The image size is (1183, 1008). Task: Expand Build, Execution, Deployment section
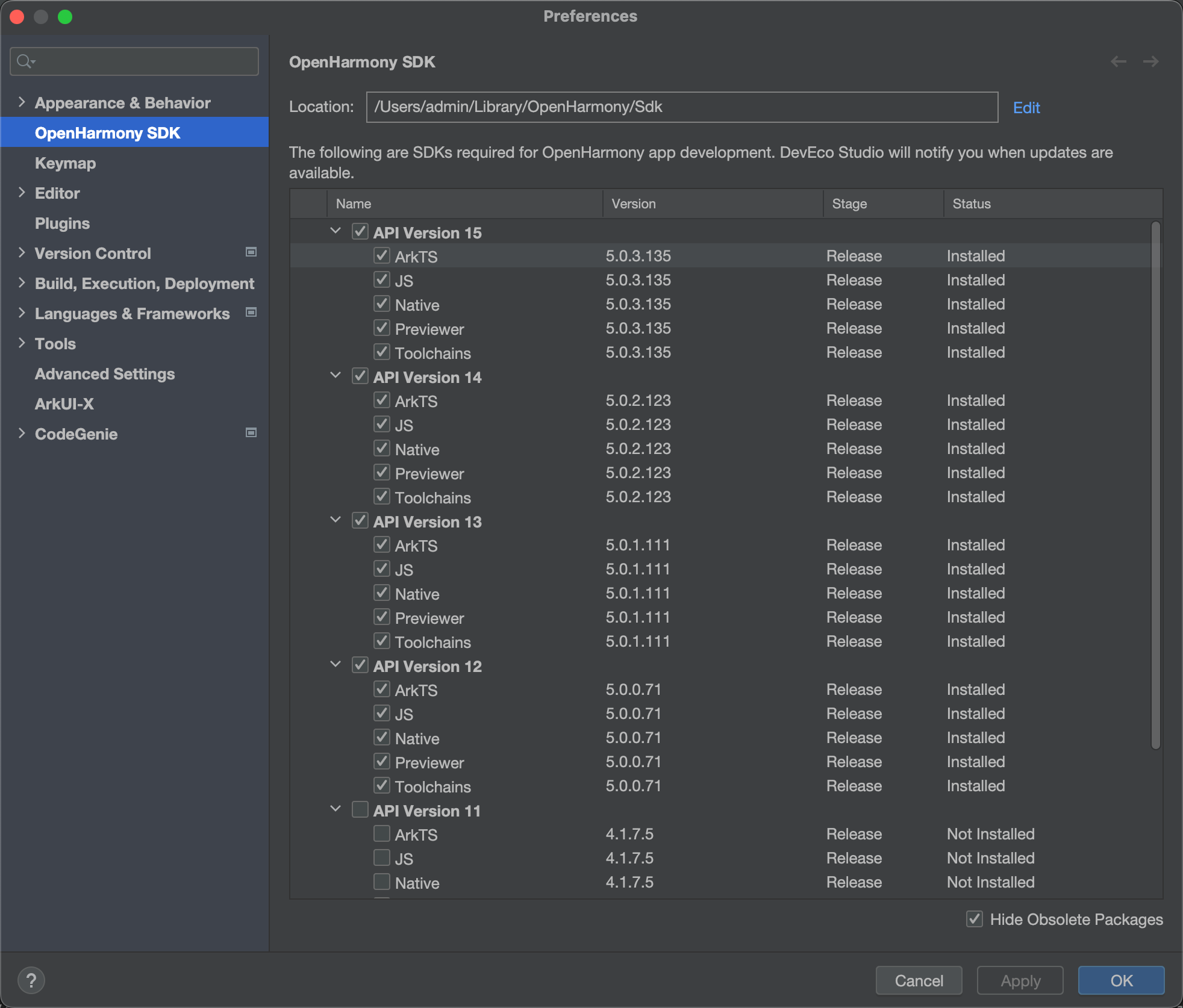pos(22,283)
